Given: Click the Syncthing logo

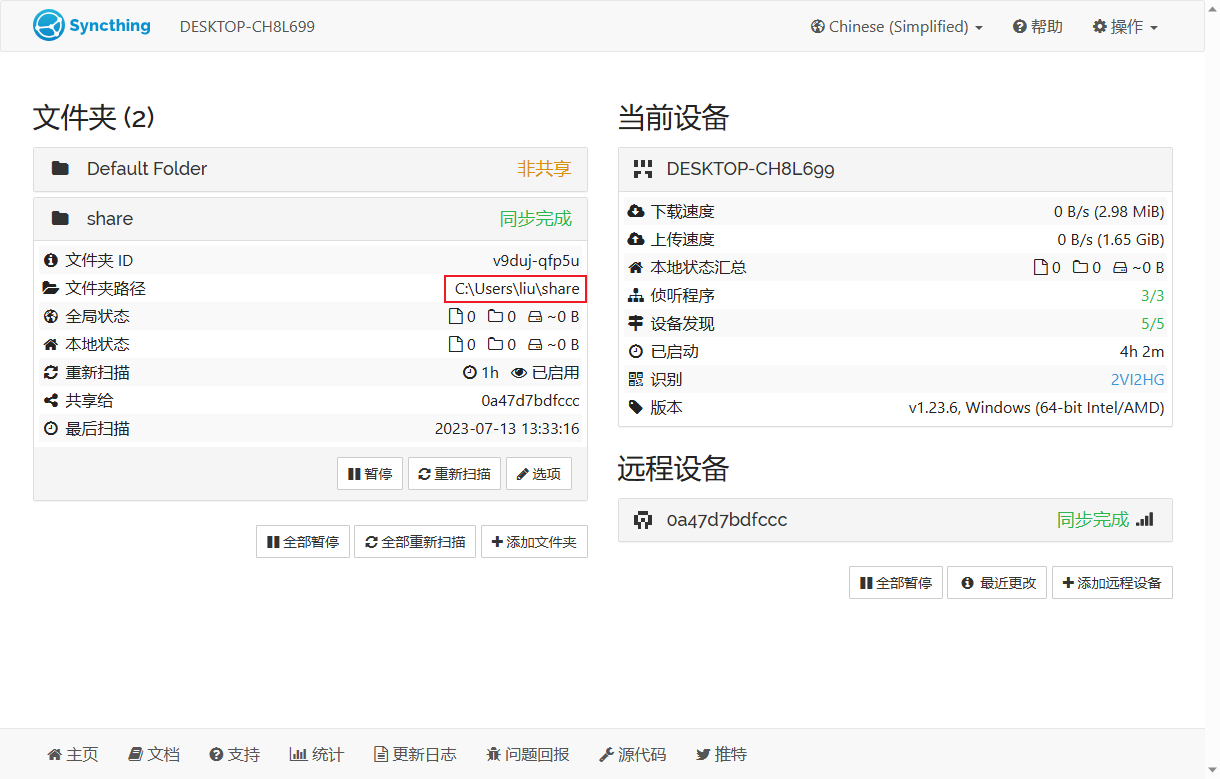Looking at the screenshot, I should click(x=91, y=26).
